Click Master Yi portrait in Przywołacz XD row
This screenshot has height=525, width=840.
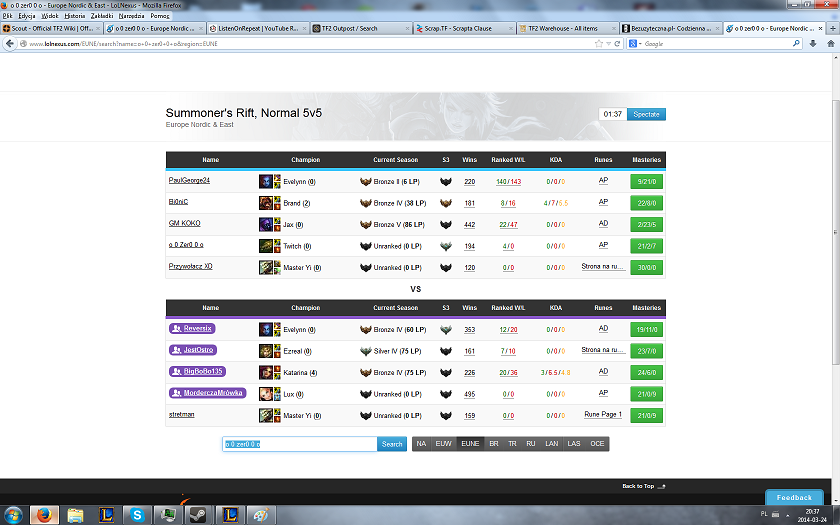tap(266, 267)
